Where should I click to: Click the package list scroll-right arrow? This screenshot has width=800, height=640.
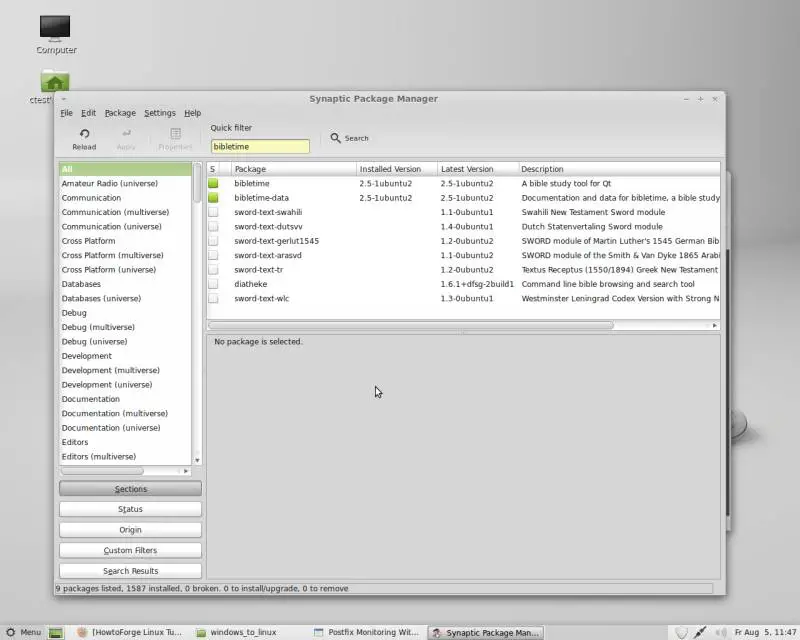click(714, 325)
